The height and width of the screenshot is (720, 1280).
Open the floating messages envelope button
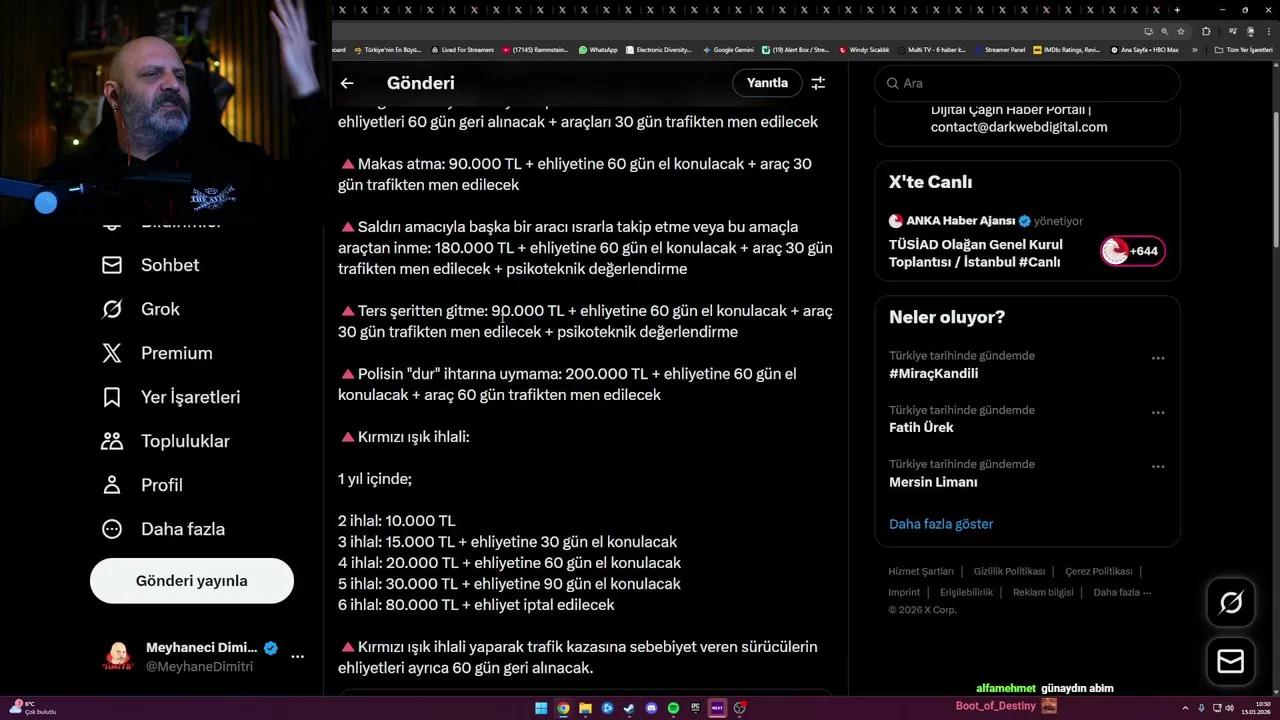tap(1231, 662)
